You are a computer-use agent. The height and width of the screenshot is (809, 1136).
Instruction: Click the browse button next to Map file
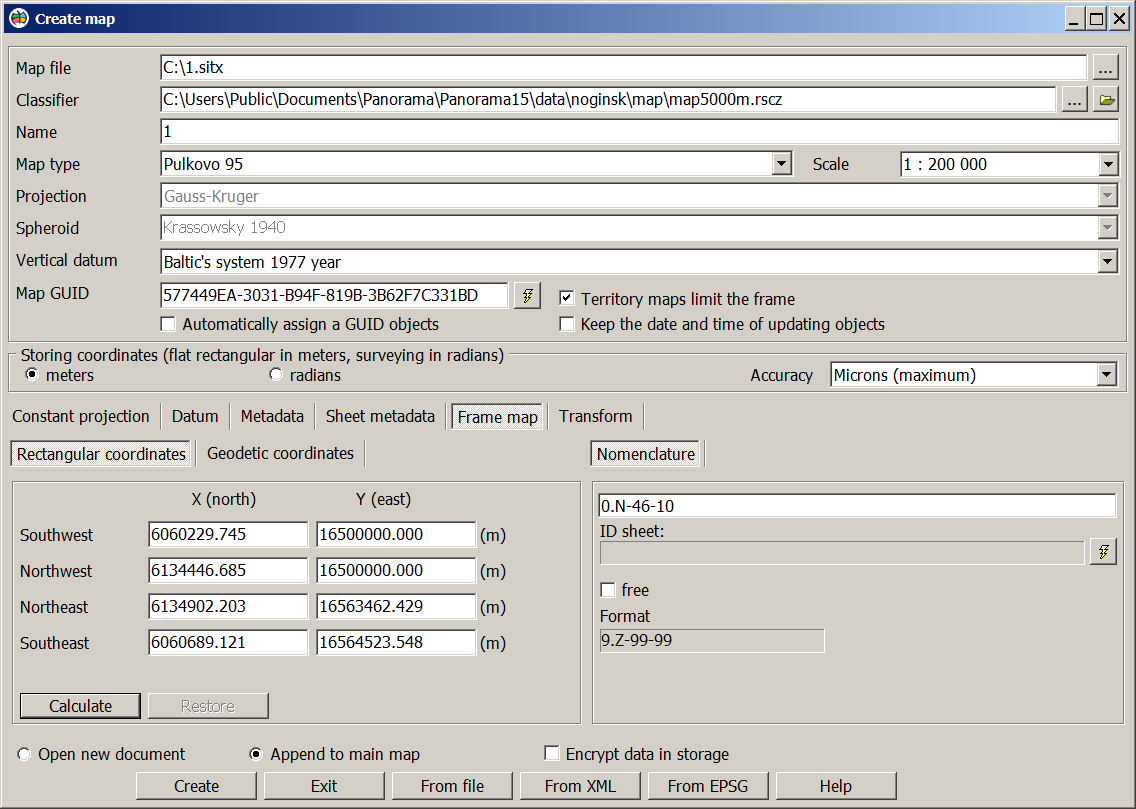(1104, 68)
